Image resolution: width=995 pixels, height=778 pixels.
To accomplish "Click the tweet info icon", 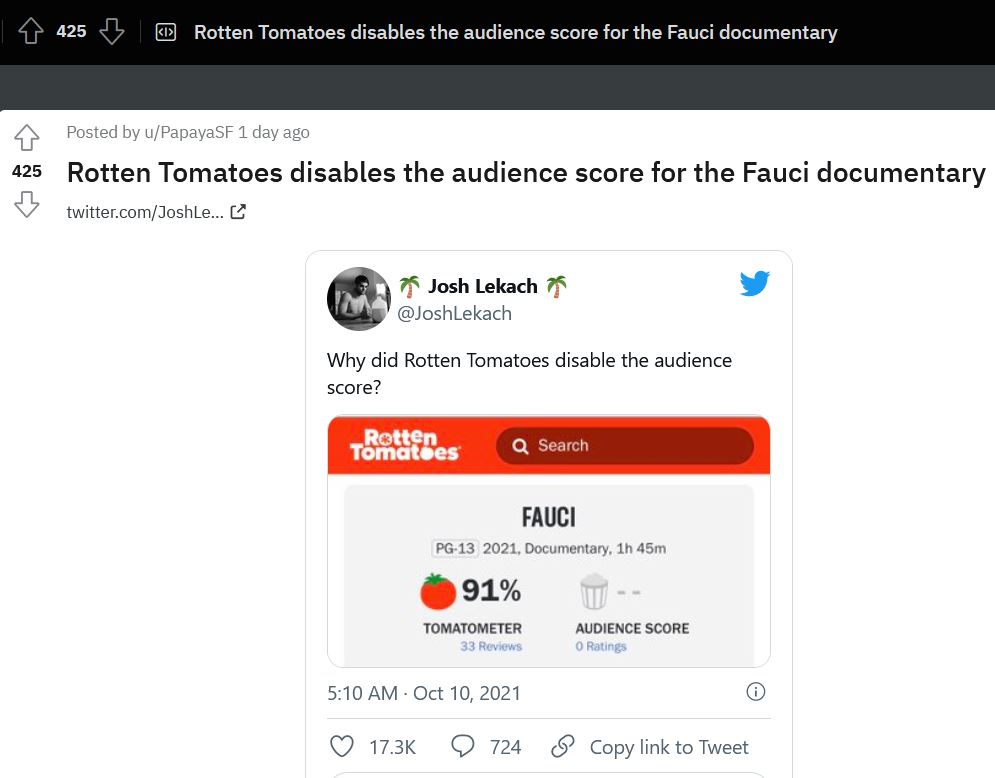I will 756,692.
